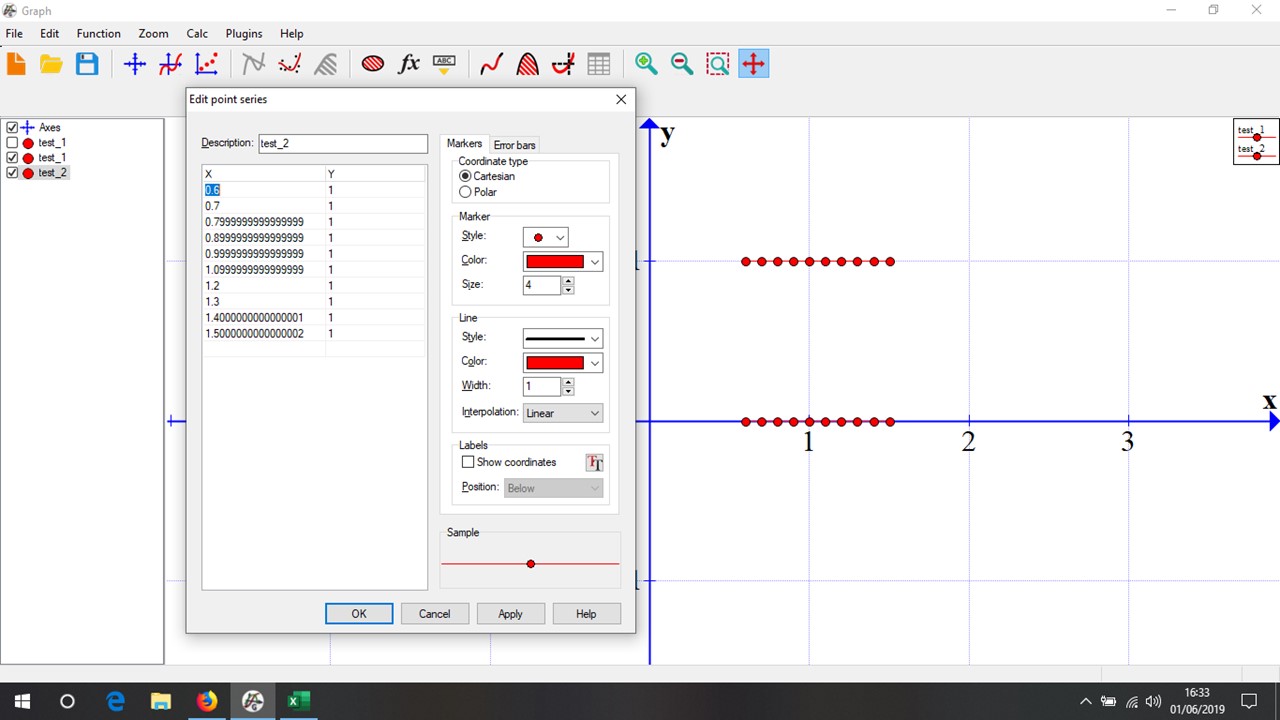Show hidden system tray icons chevron

tap(1086, 701)
